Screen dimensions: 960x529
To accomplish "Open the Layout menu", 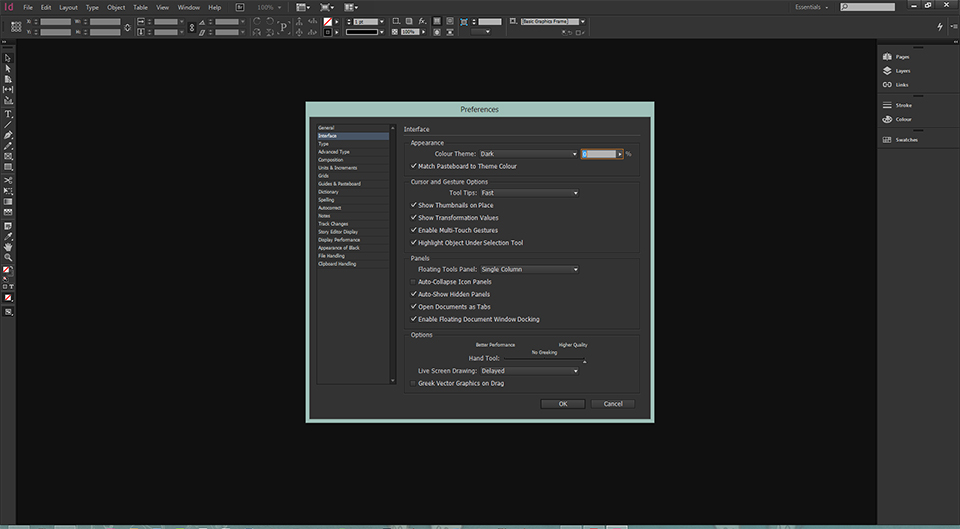I will click(69, 7).
